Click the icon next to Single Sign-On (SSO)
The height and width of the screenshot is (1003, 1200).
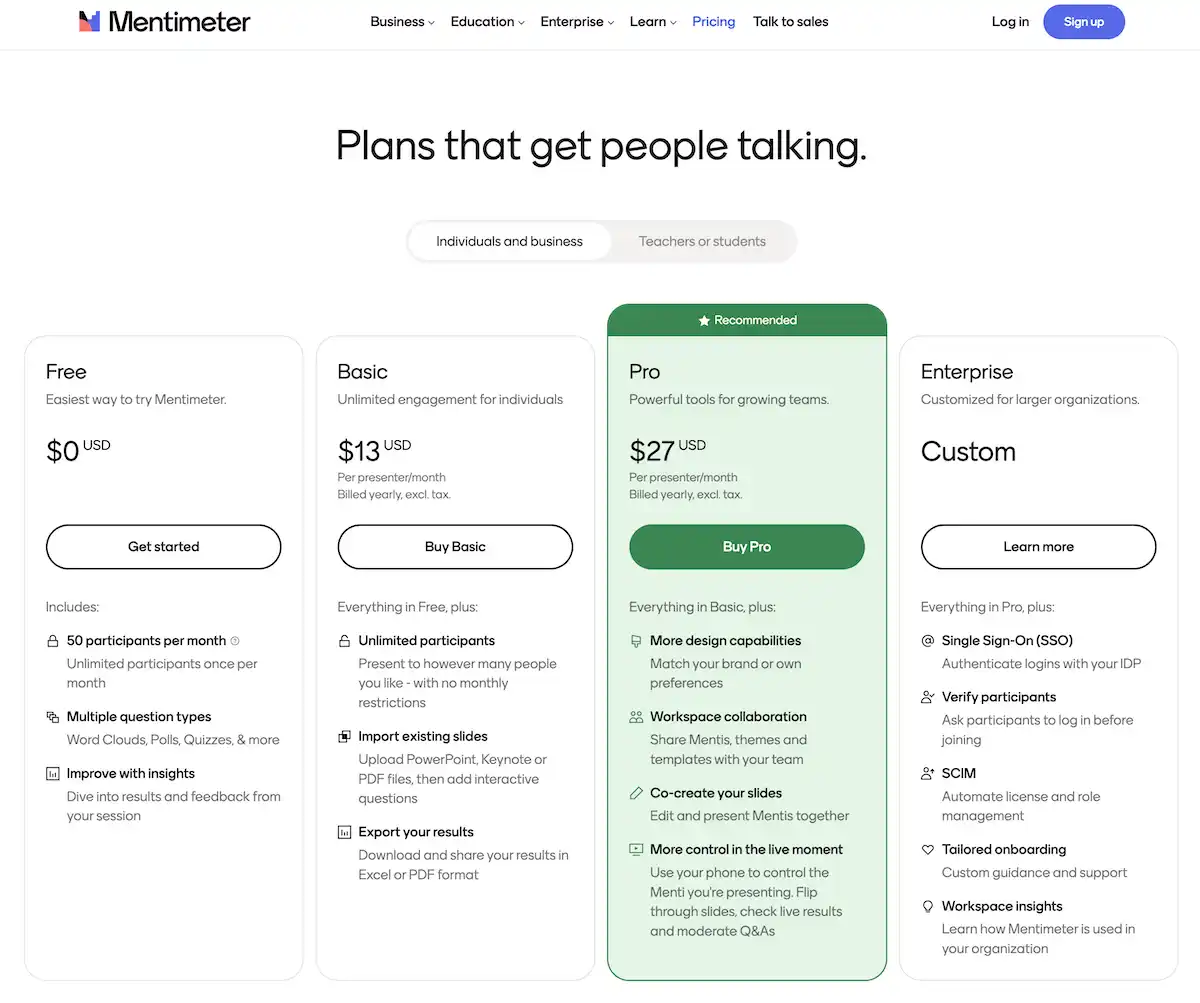927,640
